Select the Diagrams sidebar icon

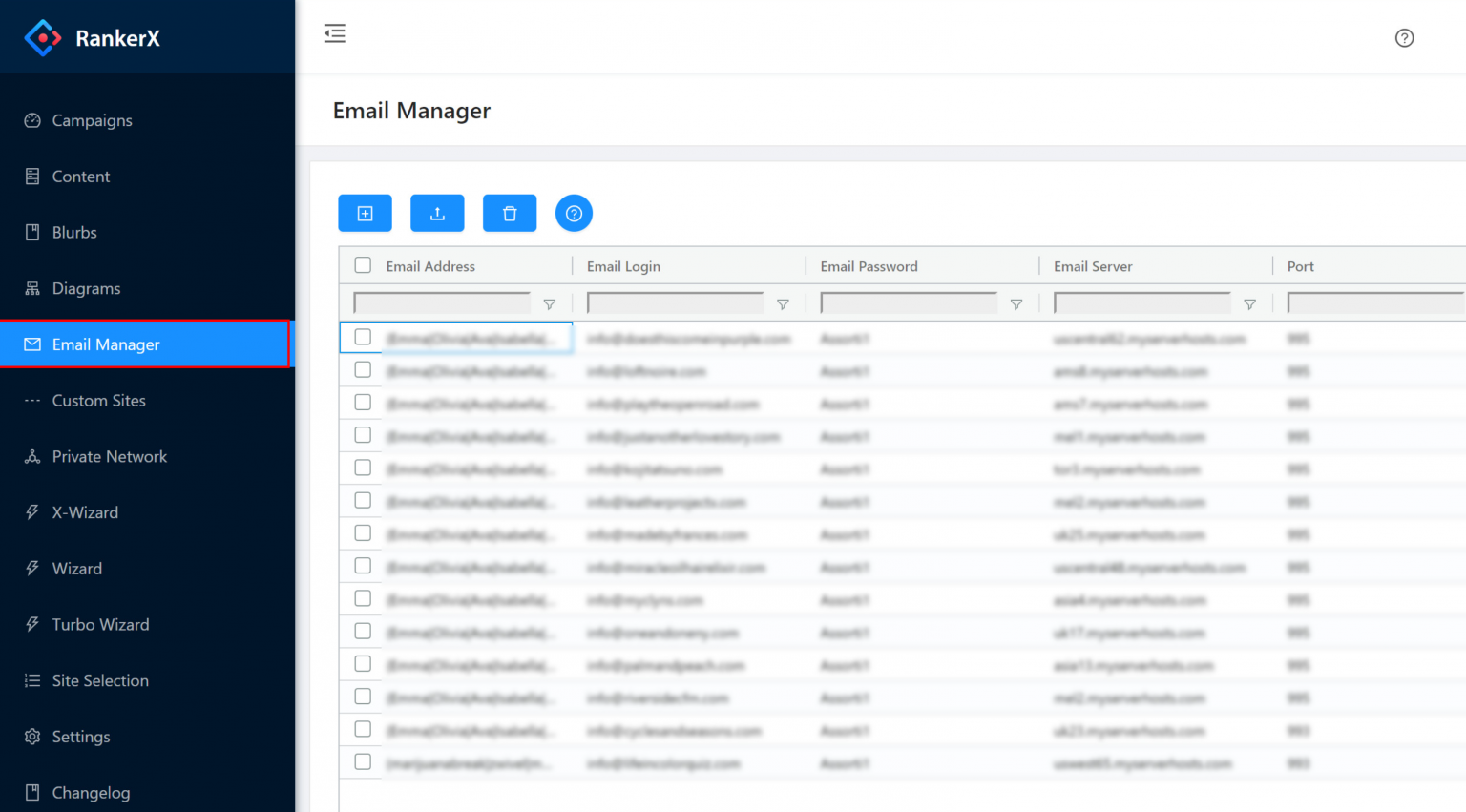point(31,288)
